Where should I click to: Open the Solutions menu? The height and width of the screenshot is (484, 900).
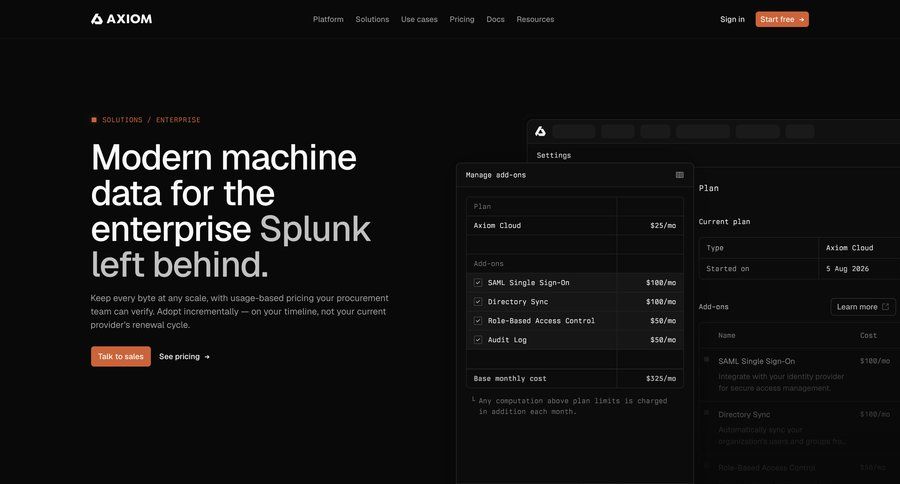372,19
